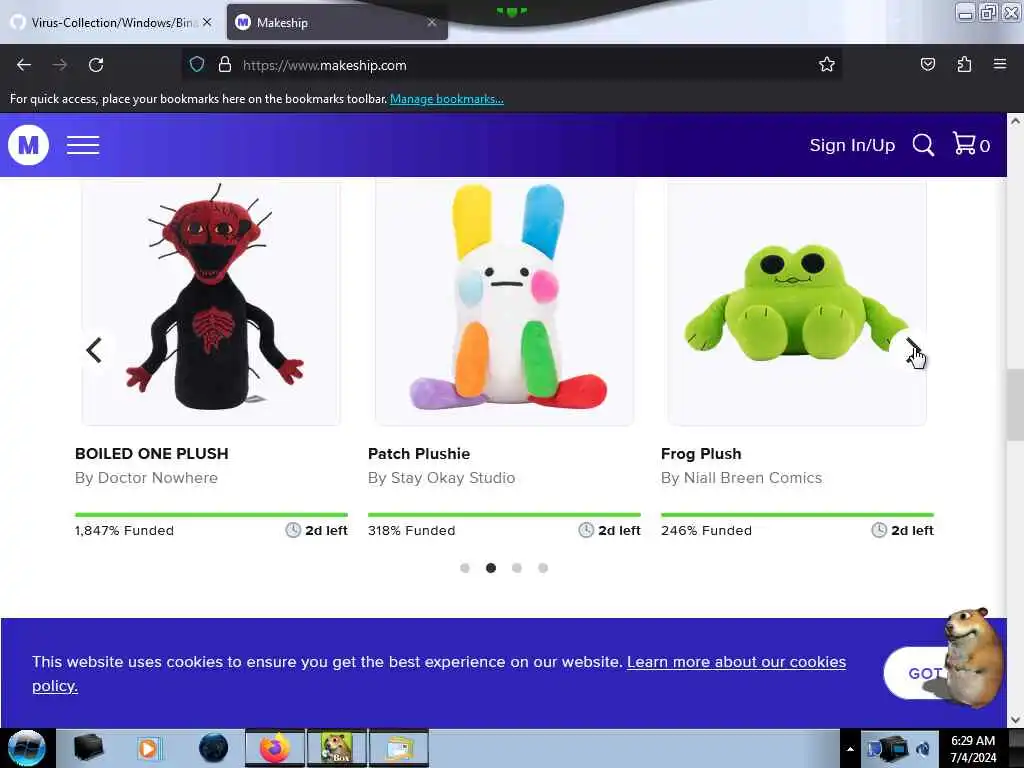Select second carousel page dot
This screenshot has width=1024, height=768.
(491, 568)
